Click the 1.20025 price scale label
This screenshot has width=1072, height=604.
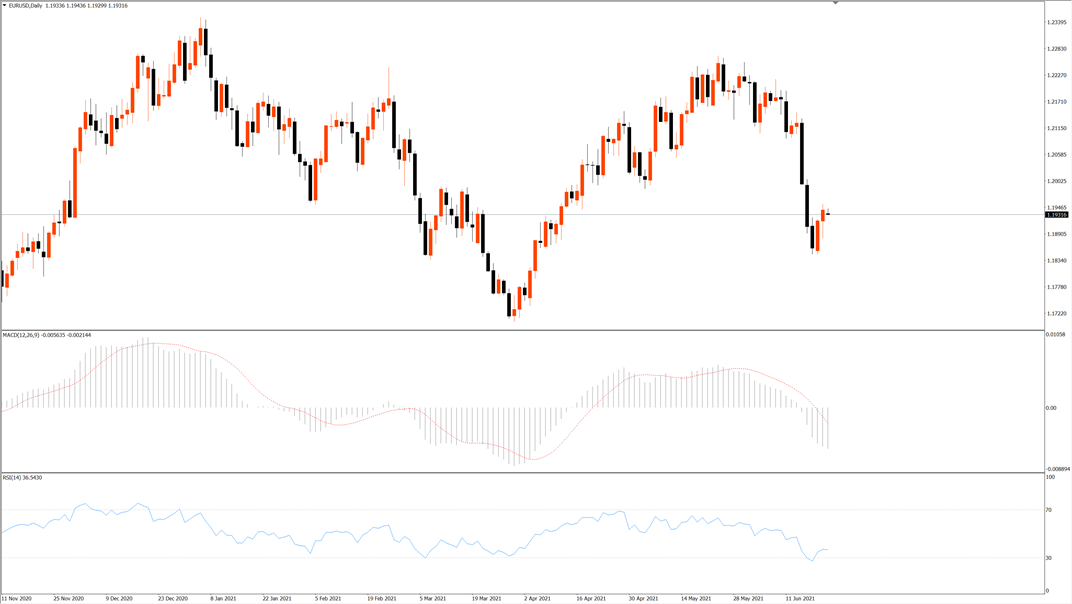point(1057,181)
